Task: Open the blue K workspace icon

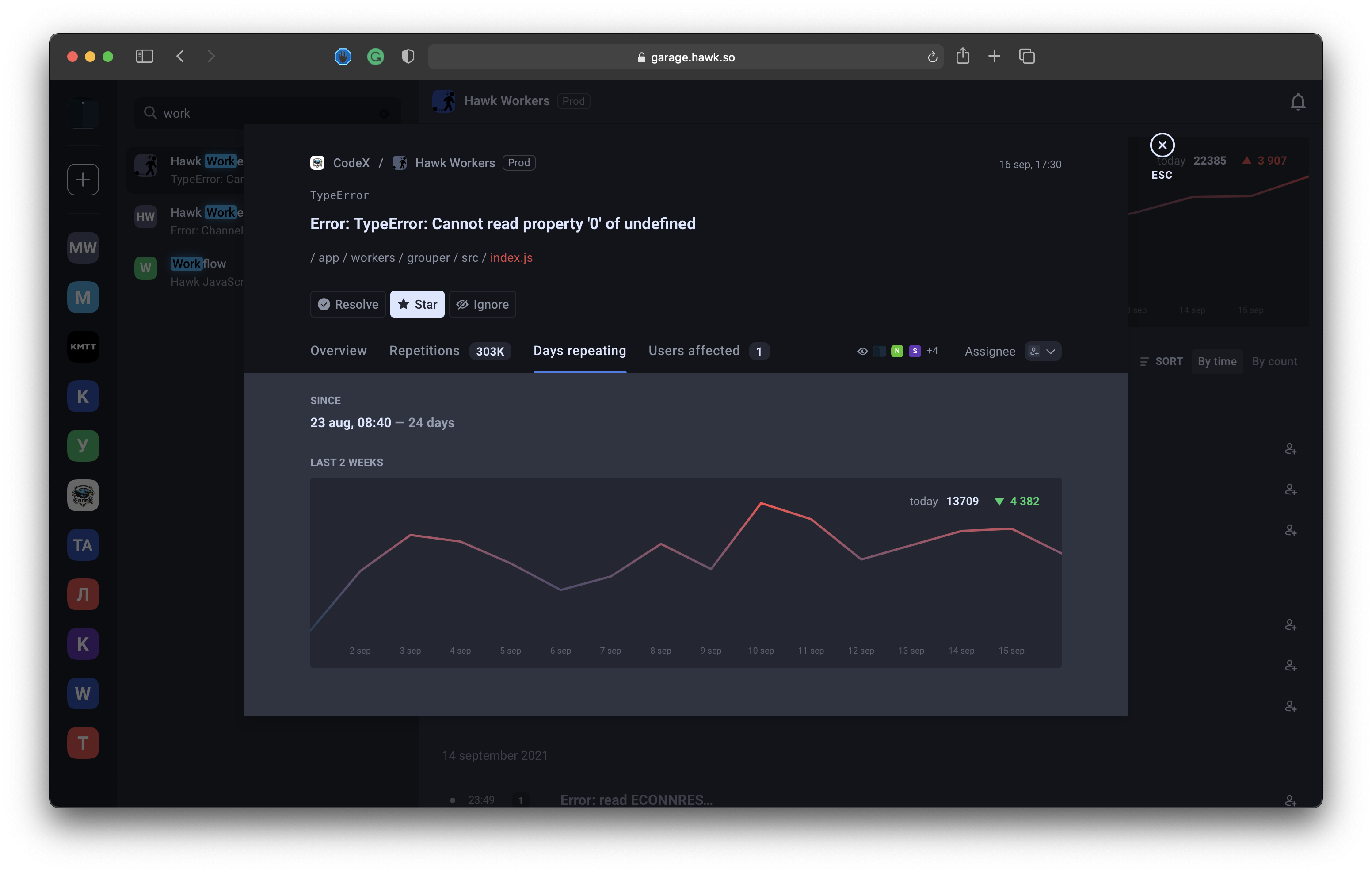Action: (83, 396)
